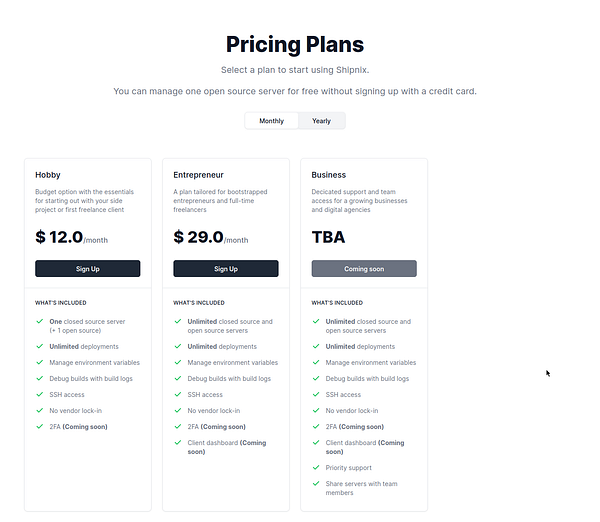
Task: Click checkmark beside Entrepreneur Client dashboard
Action: click(x=177, y=443)
